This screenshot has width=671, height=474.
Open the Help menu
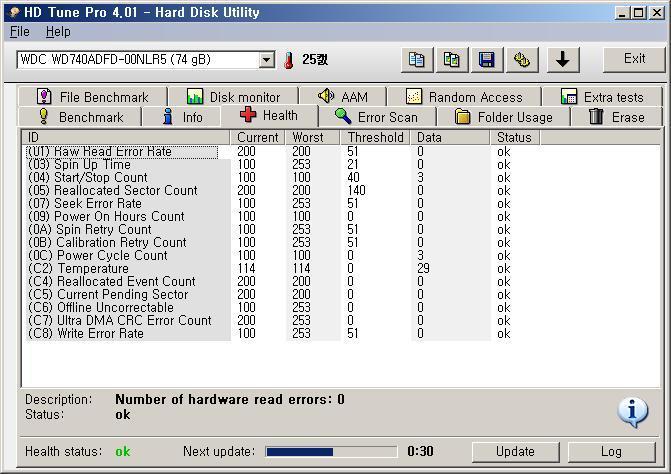(x=58, y=32)
